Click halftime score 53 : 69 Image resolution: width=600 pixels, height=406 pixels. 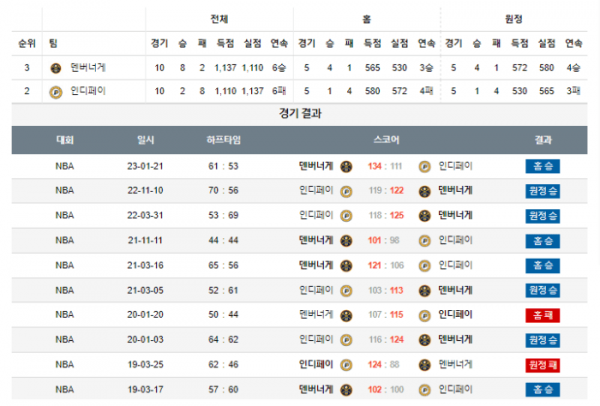point(223,215)
